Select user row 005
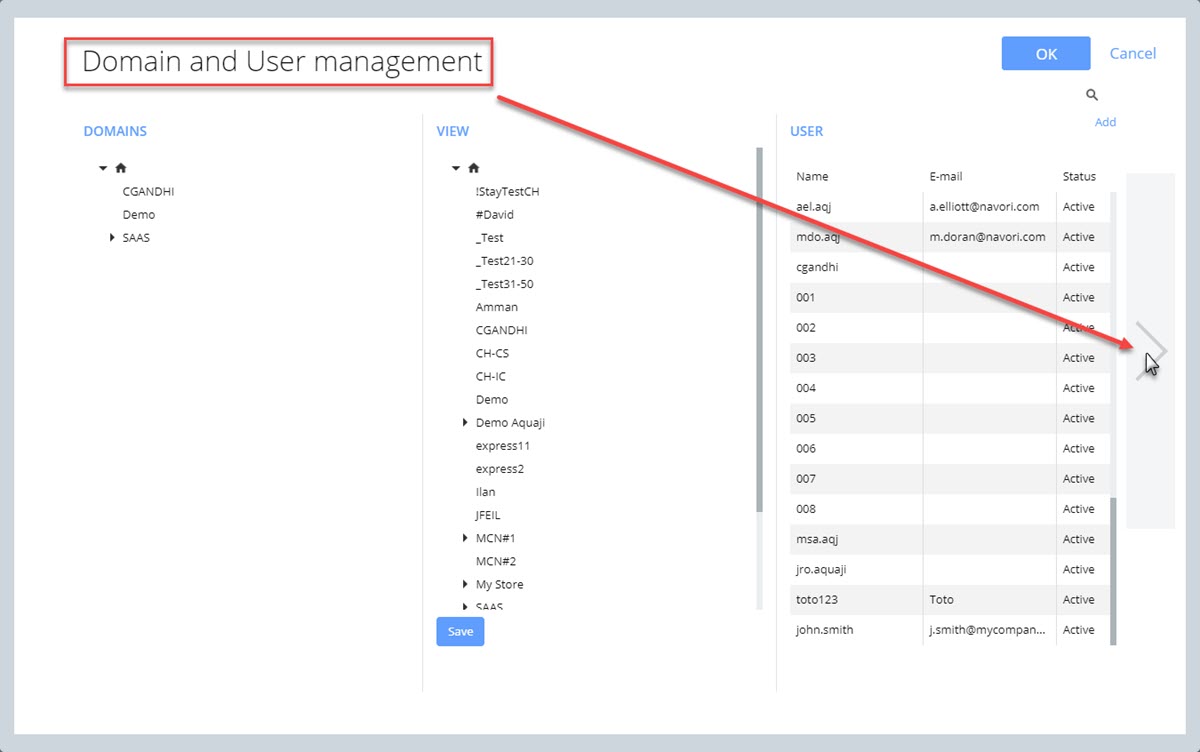The width and height of the screenshot is (1200, 752). 949,418
